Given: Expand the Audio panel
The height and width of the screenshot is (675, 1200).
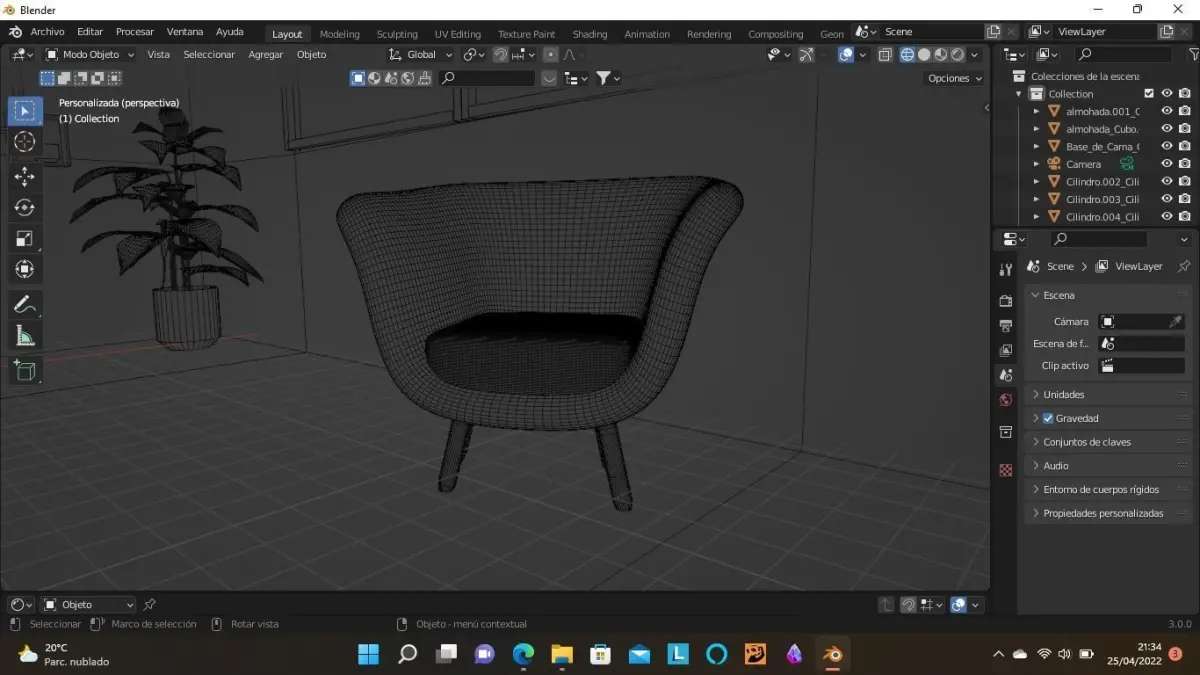Looking at the screenshot, I should pyautogui.click(x=1108, y=466).
